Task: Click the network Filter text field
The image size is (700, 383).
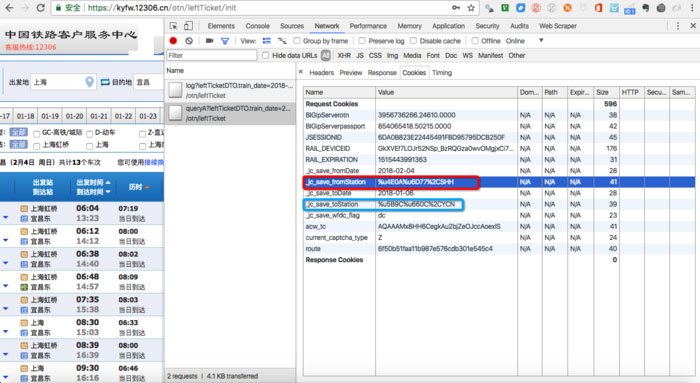Action: pyautogui.click(x=212, y=55)
